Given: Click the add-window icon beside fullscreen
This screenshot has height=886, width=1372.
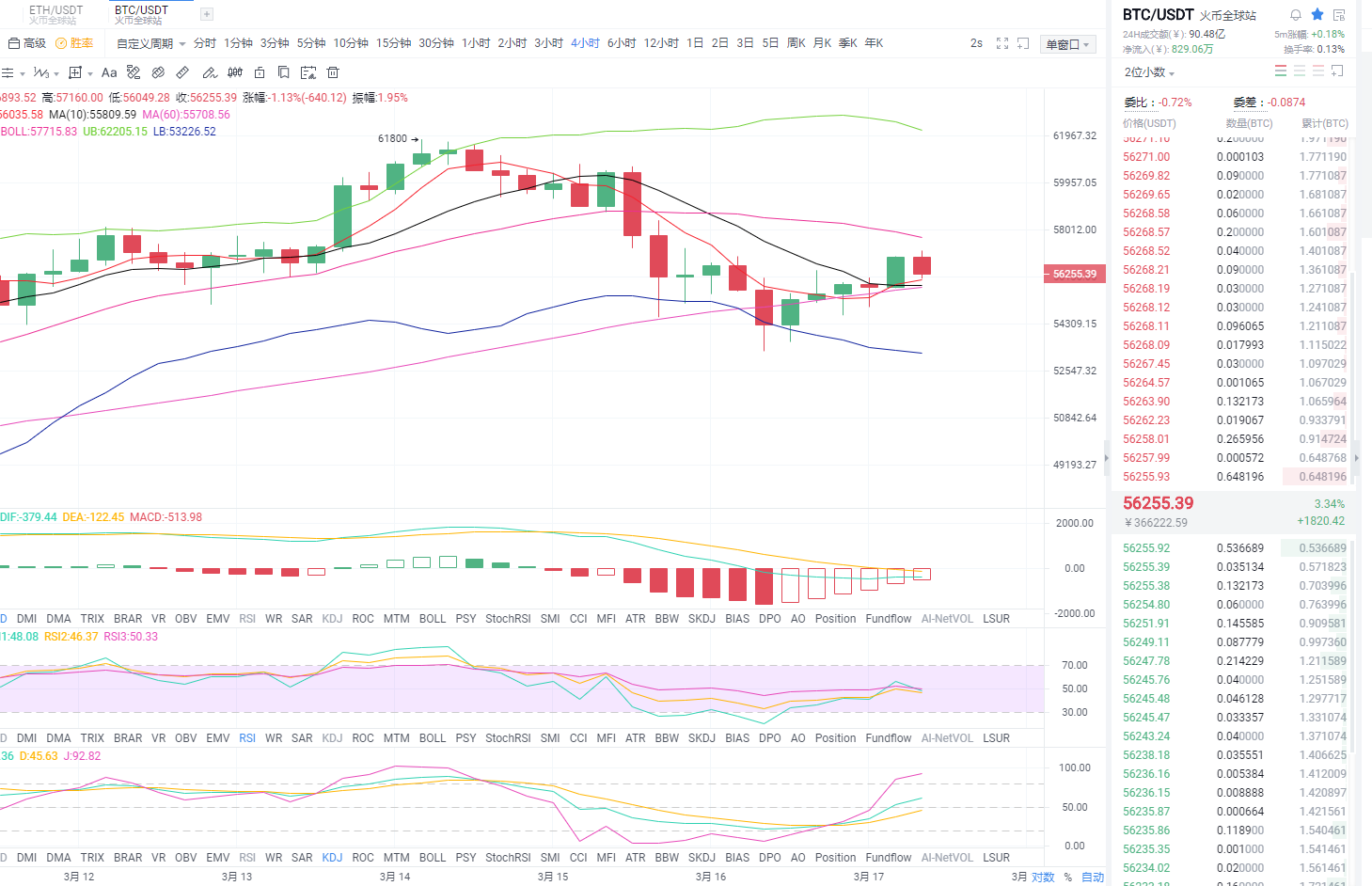Looking at the screenshot, I should pyautogui.click(x=1023, y=43).
